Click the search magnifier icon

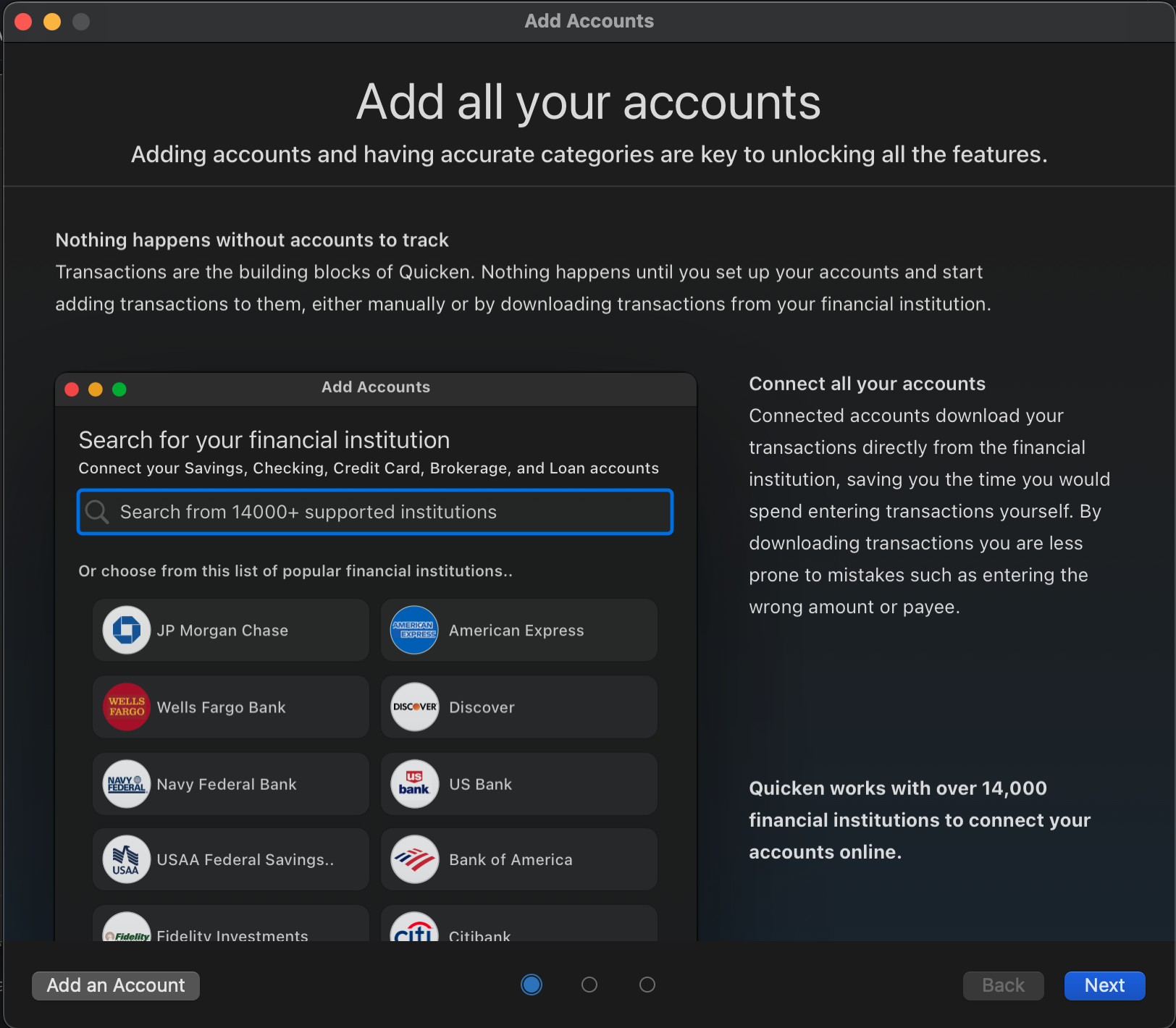pyautogui.click(x=97, y=512)
